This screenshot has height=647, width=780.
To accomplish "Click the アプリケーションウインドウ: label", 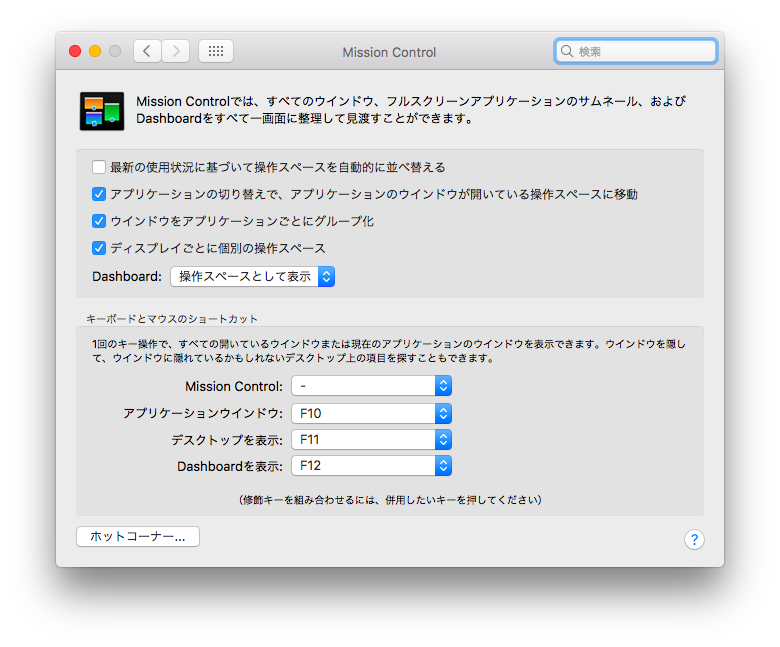I will coord(203,413).
